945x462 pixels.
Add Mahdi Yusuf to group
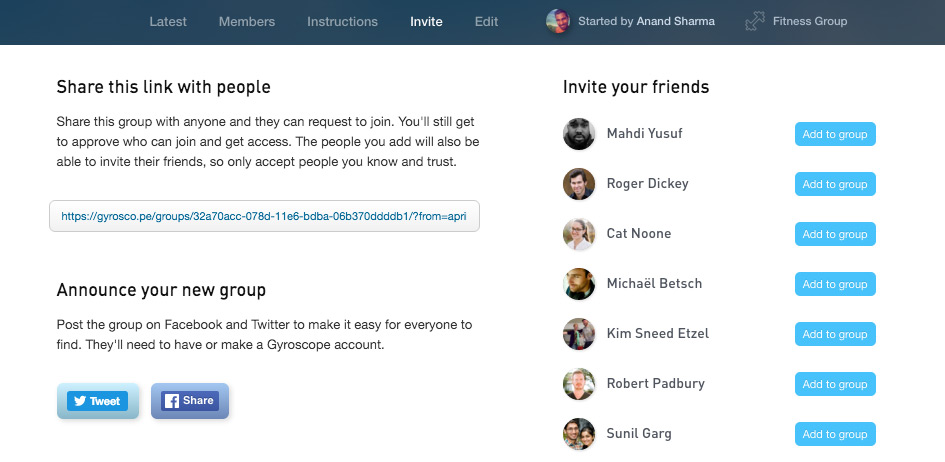point(835,134)
